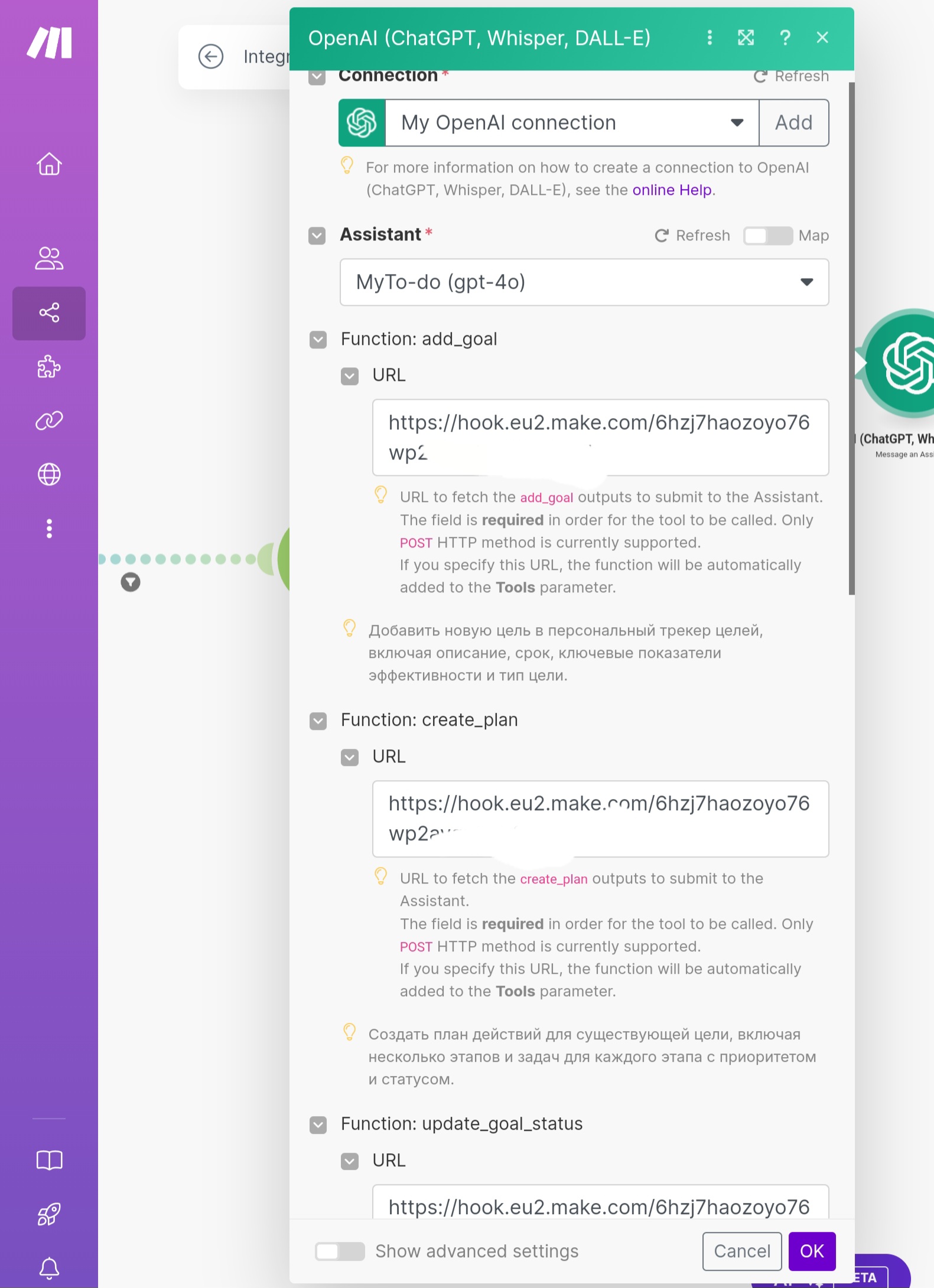Click the create_plan URL input field
Image resolution: width=934 pixels, height=1288 pixels.
tap(600, 819)
